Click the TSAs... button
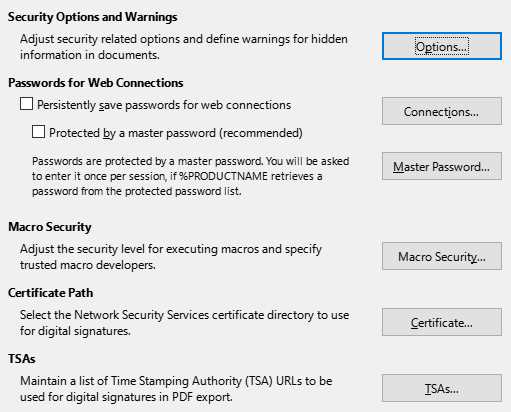 [x=442, y=388]
